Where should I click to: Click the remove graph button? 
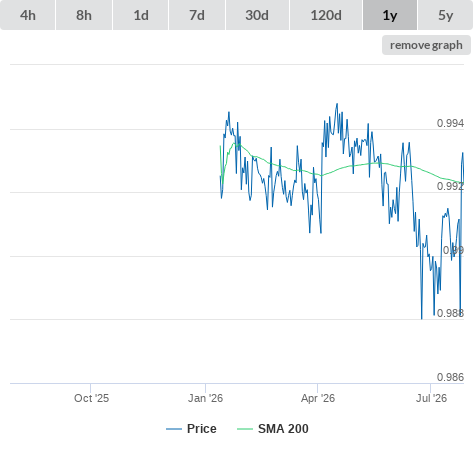click(x=426, y=45)
